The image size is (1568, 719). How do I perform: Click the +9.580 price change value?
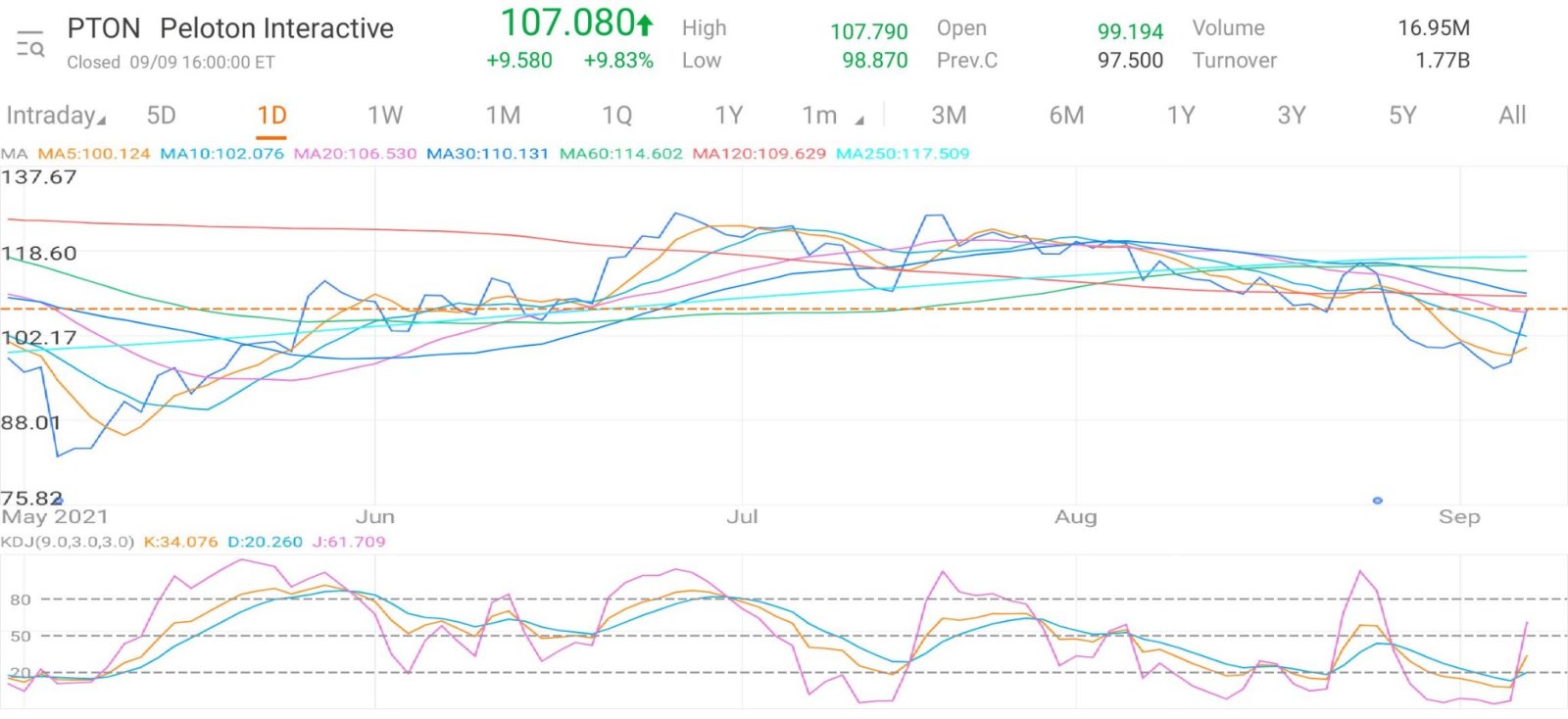point(519,61)
